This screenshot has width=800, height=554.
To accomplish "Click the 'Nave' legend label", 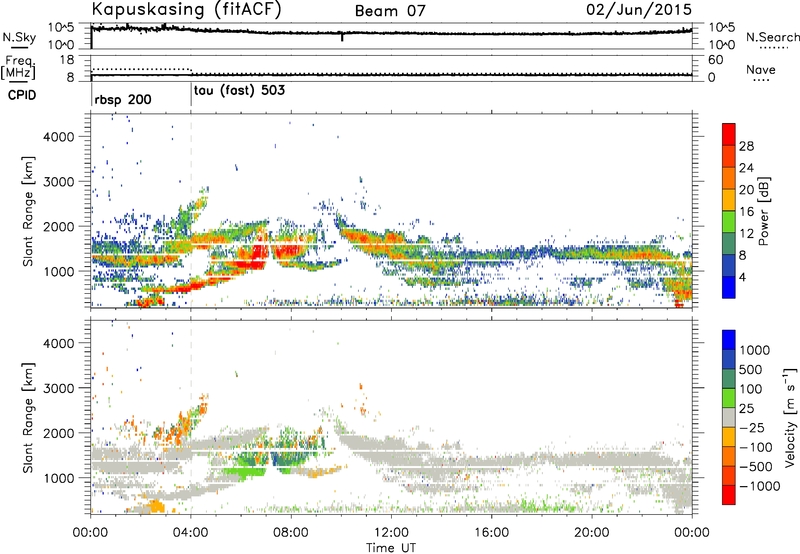I will 761,69.
